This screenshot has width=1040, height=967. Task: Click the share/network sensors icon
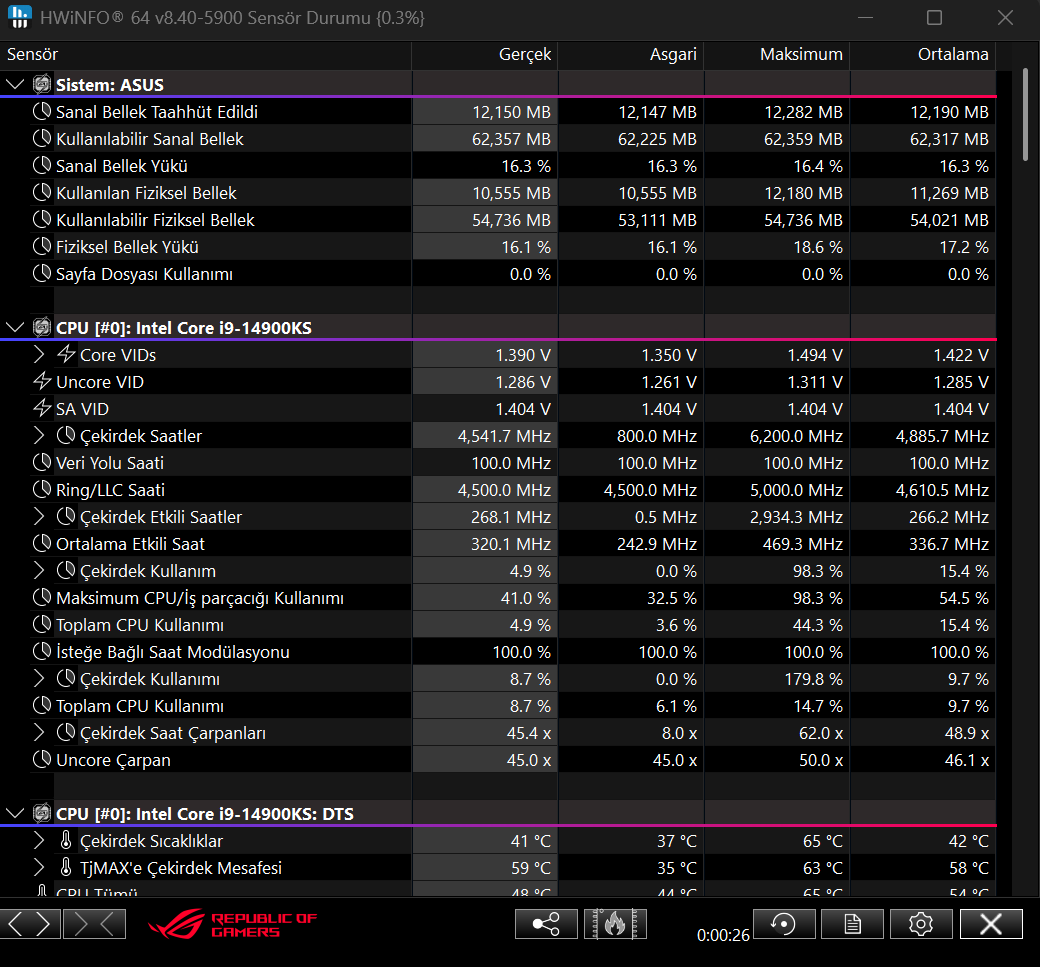point(546,924)
